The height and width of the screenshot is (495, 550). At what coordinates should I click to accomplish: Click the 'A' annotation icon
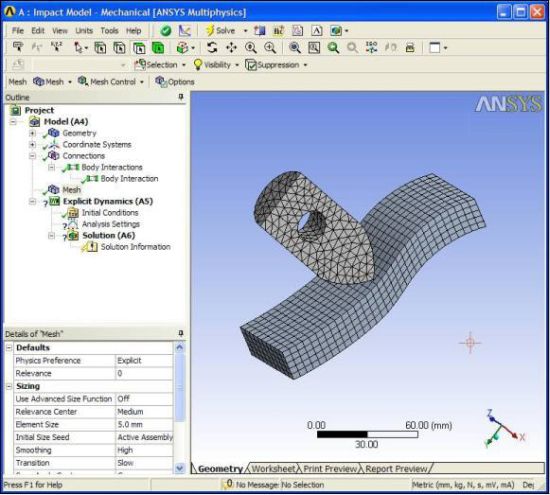tap(316, 31)
